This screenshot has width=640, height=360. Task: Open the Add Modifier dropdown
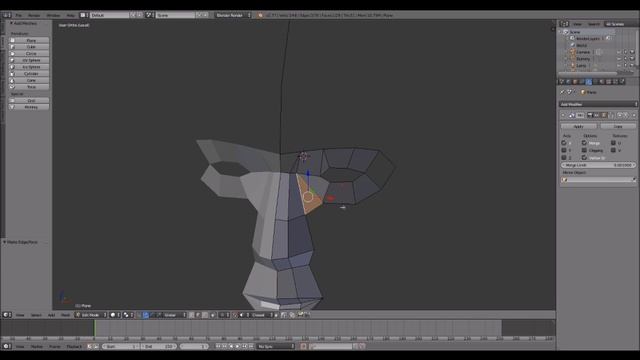598,104
